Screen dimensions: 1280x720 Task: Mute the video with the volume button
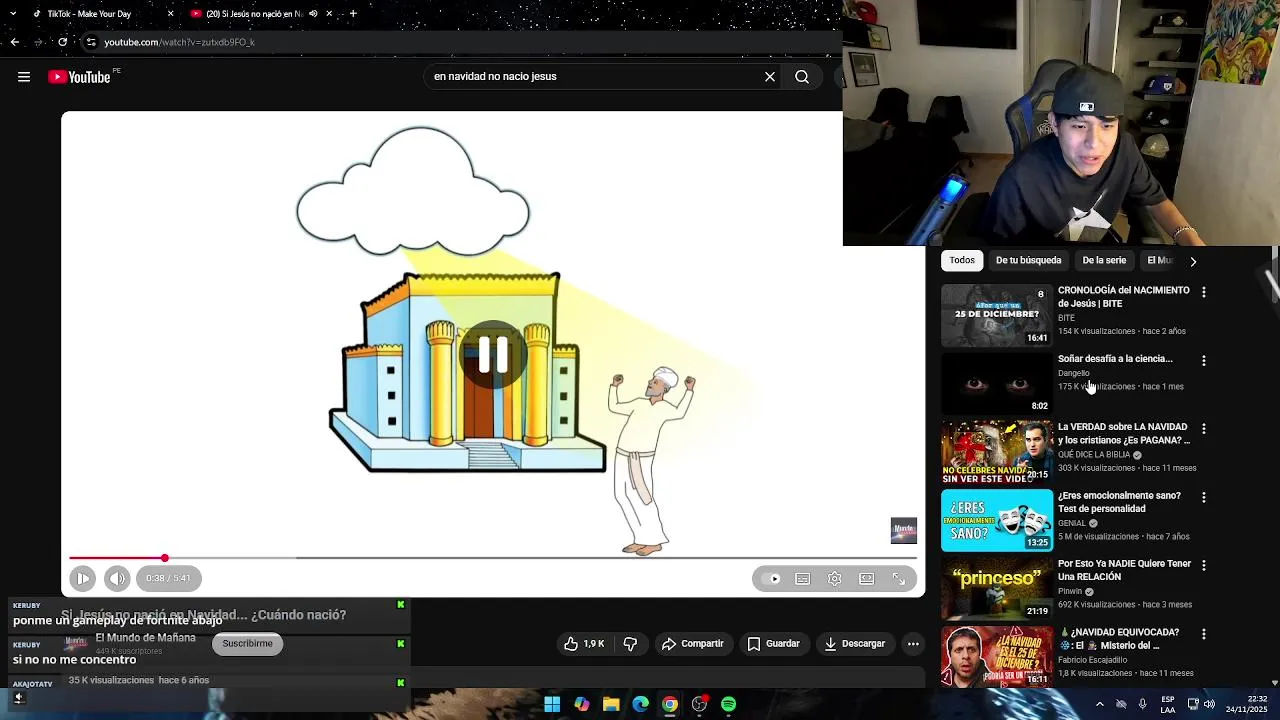[x=117, y=578]
